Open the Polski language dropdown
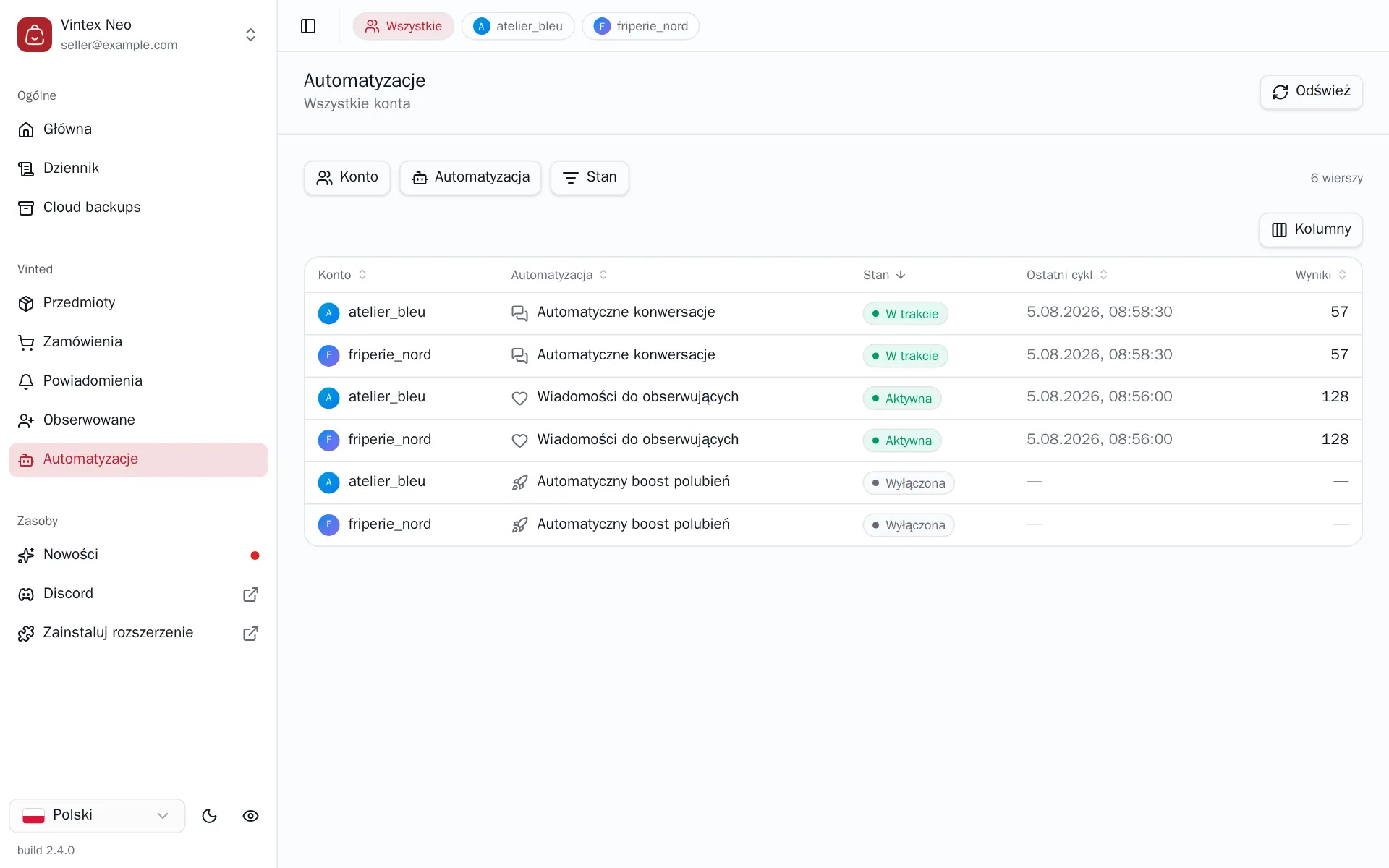The height and width of the screenshot is (868, 1389). coord(97,815)
